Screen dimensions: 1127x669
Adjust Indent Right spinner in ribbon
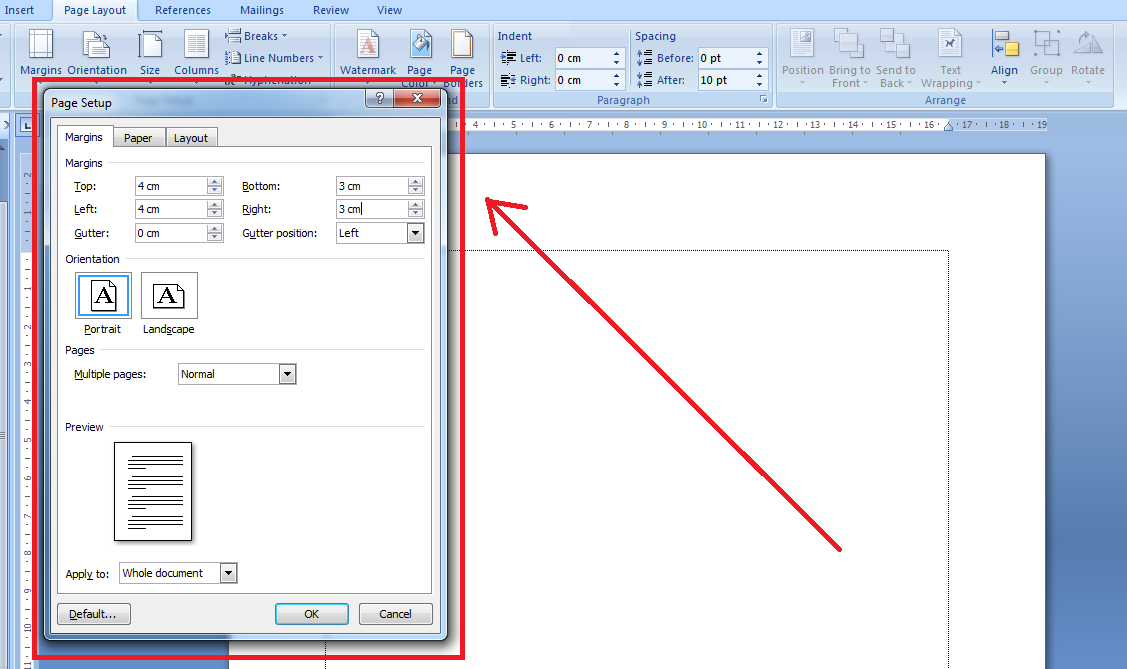click(x=616, y=80)
